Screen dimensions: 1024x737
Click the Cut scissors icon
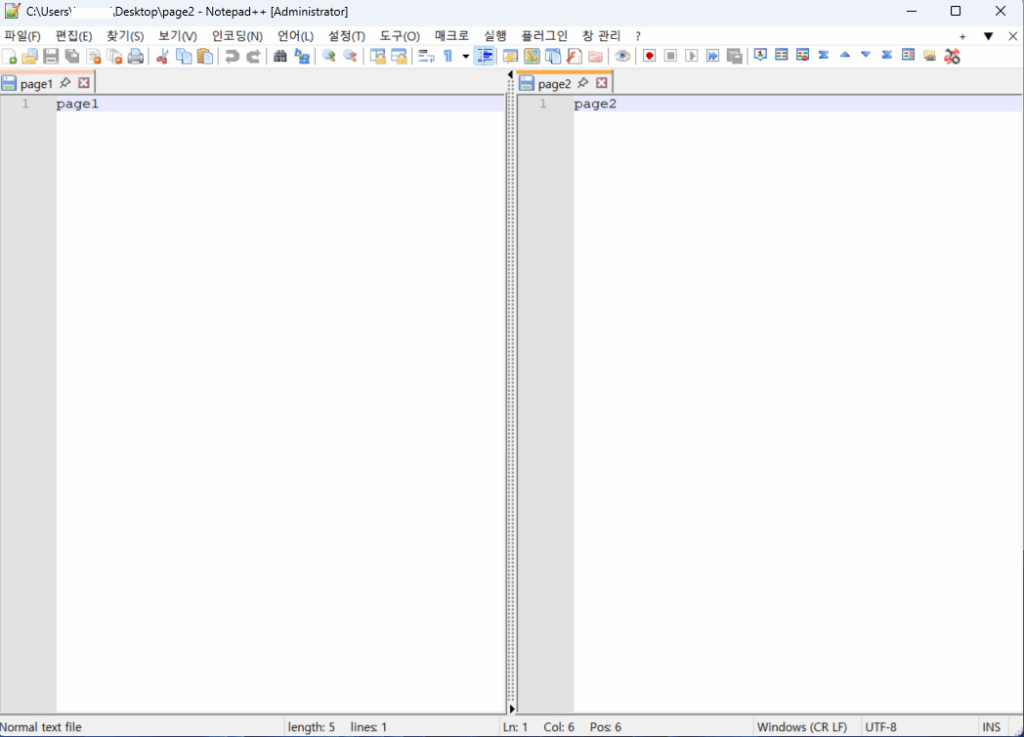[162, 56]
